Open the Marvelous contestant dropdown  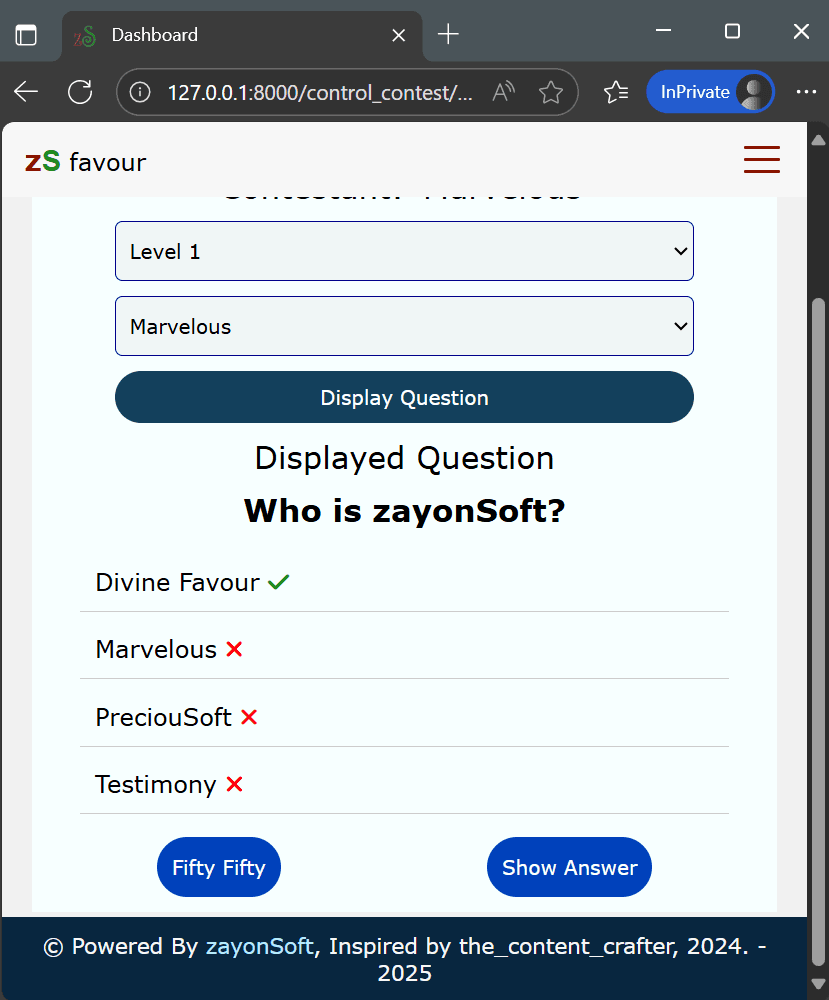[404, 326]
